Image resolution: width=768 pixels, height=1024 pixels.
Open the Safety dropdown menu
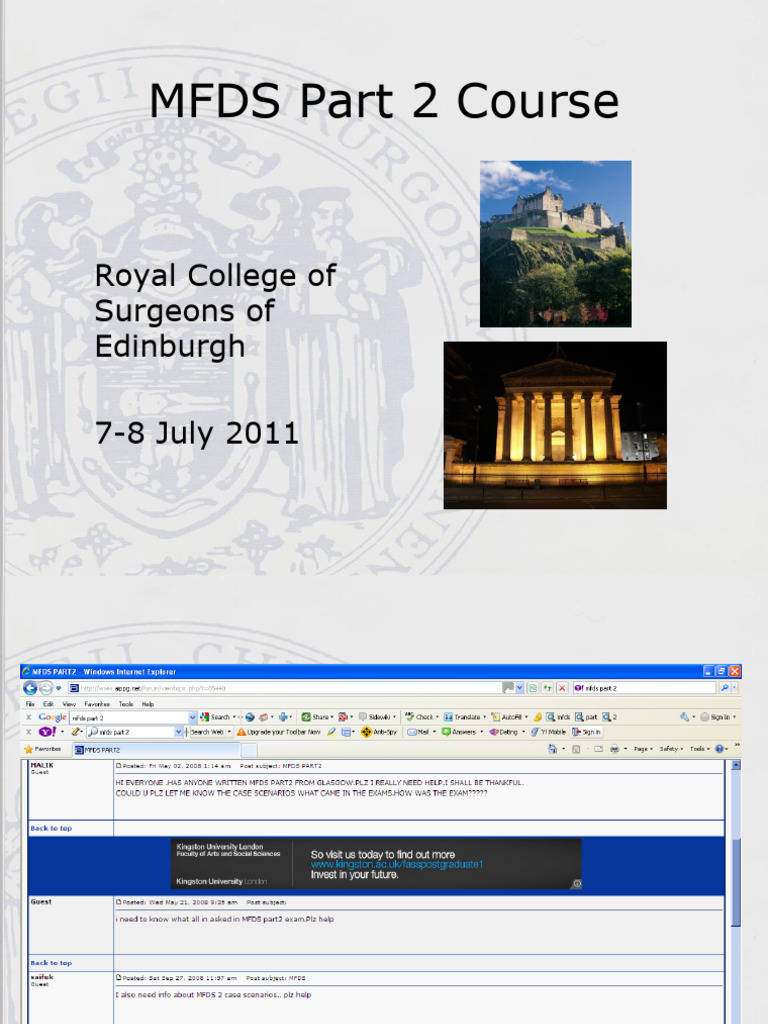pyautogui.click(x=672, y=749)
